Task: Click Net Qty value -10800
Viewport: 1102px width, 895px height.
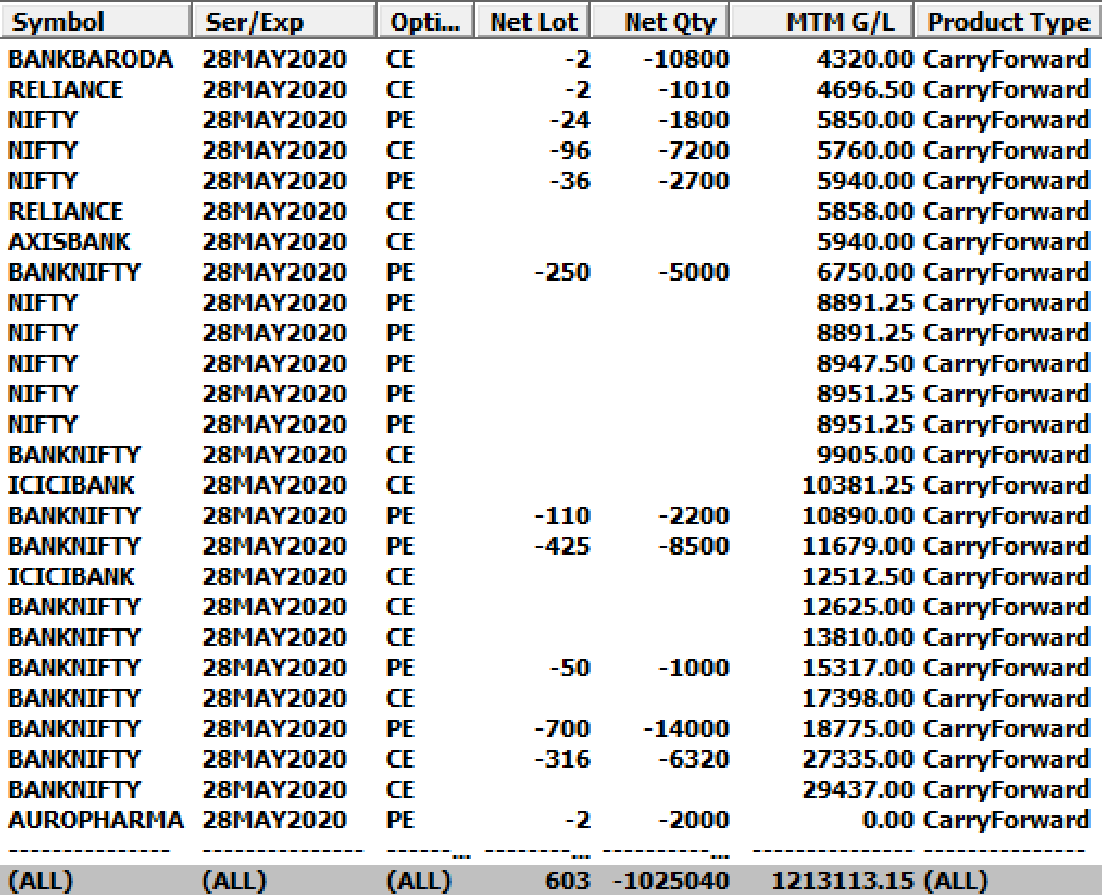Action: click(687, 59)
